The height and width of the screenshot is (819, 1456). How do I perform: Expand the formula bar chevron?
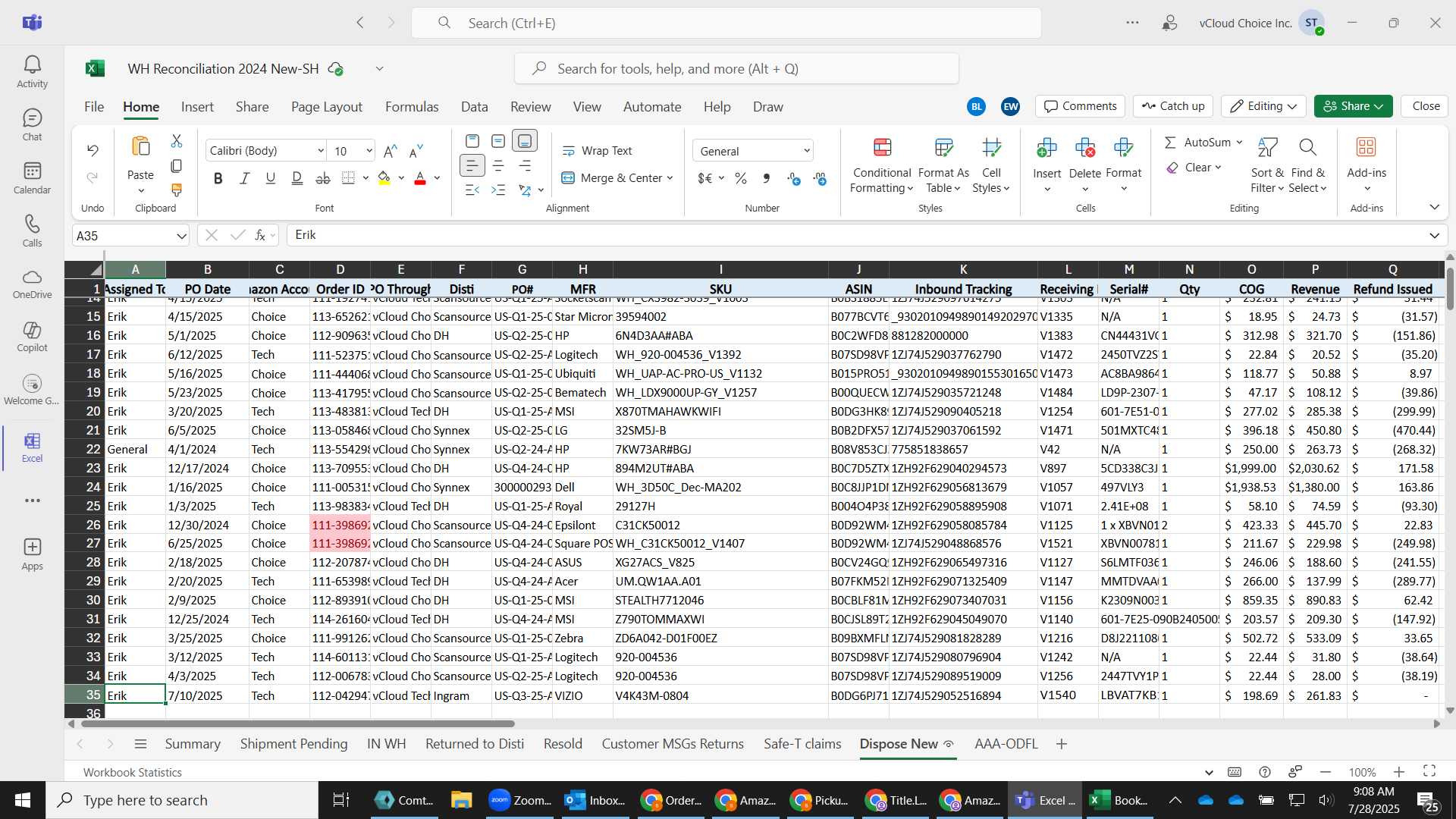[1434, 236]
